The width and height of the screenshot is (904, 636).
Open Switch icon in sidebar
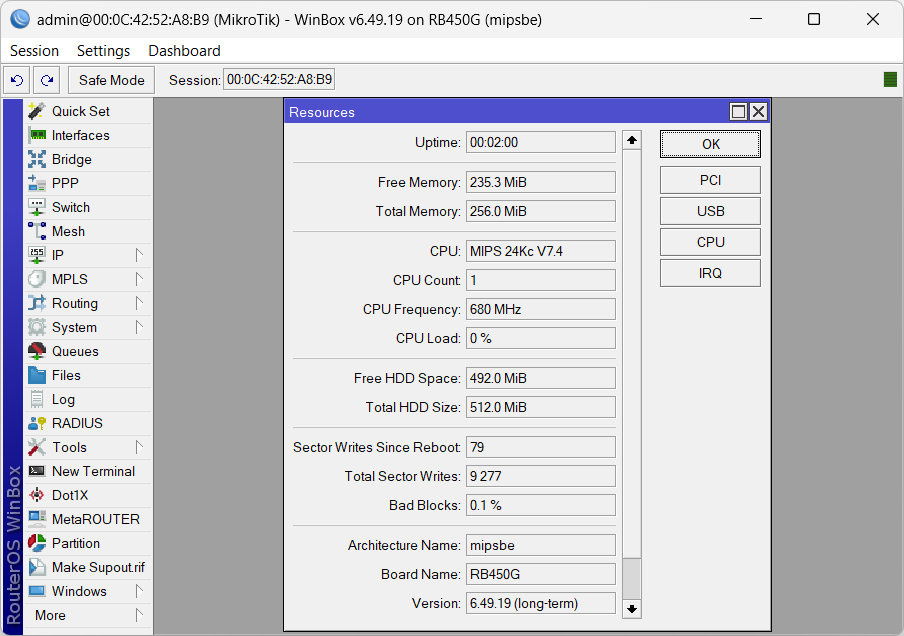pos(37,207)
